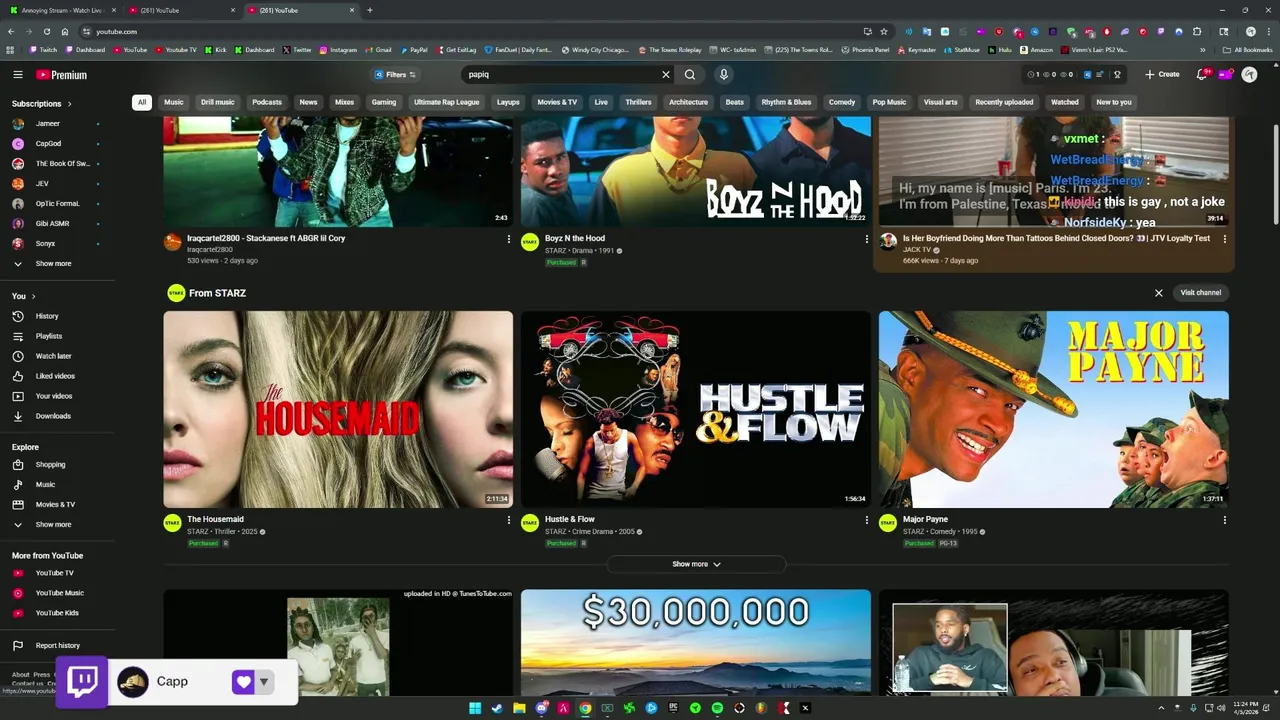Open YouTube Kids from More from YouTube
Viewport: 1280px width, 720px height.
57,613
